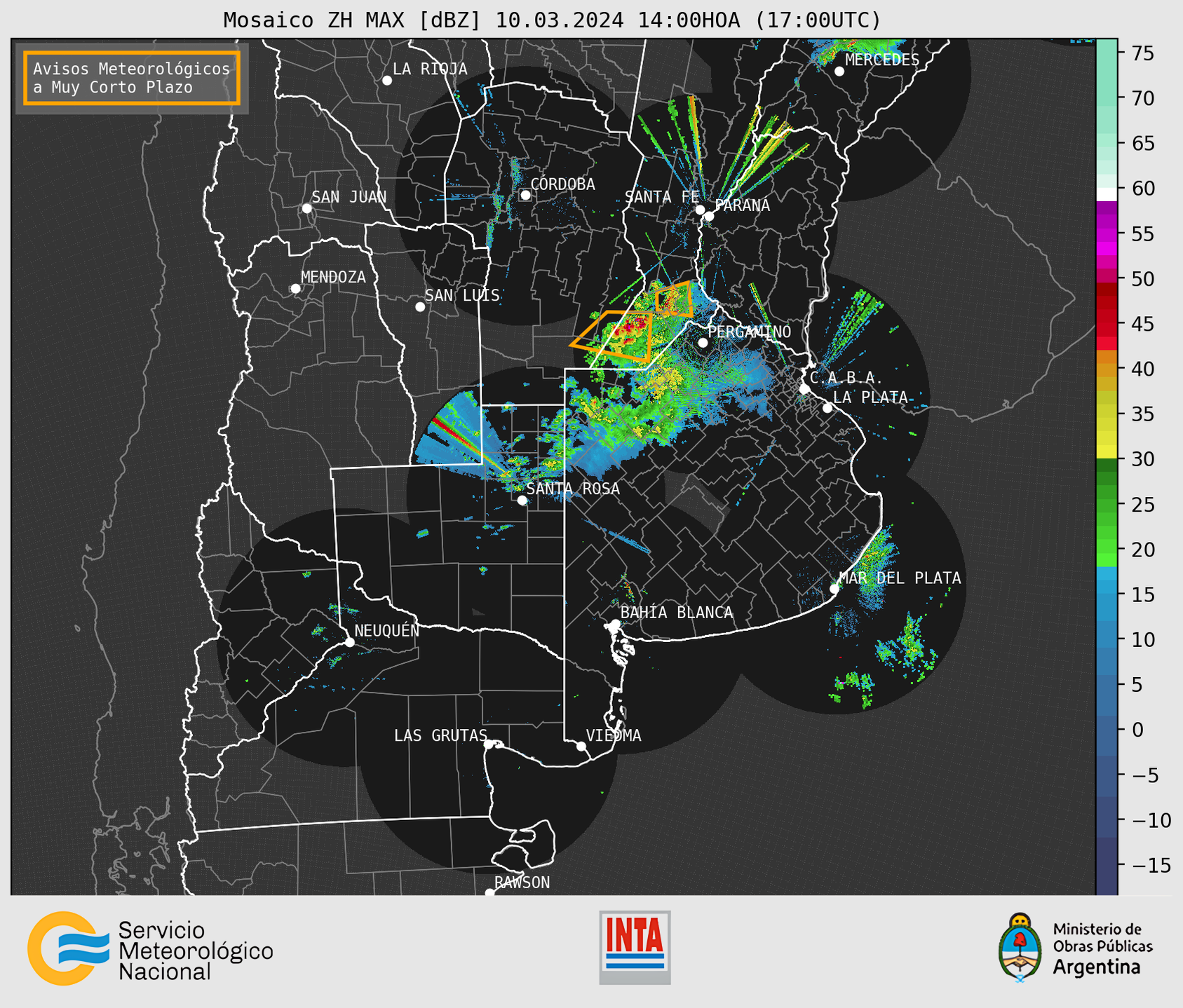Click the CÓRDOBA city marker dot

(x=525, y=195)
